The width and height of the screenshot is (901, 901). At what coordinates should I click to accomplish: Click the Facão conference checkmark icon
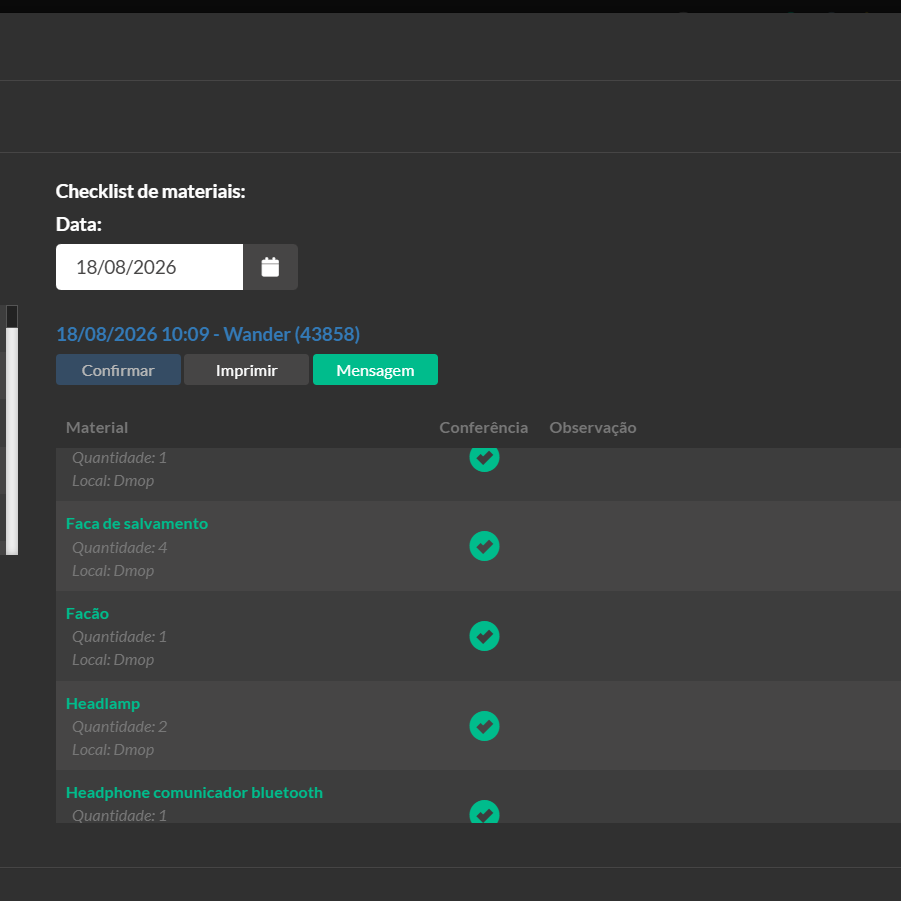click(x=484, y=636)
